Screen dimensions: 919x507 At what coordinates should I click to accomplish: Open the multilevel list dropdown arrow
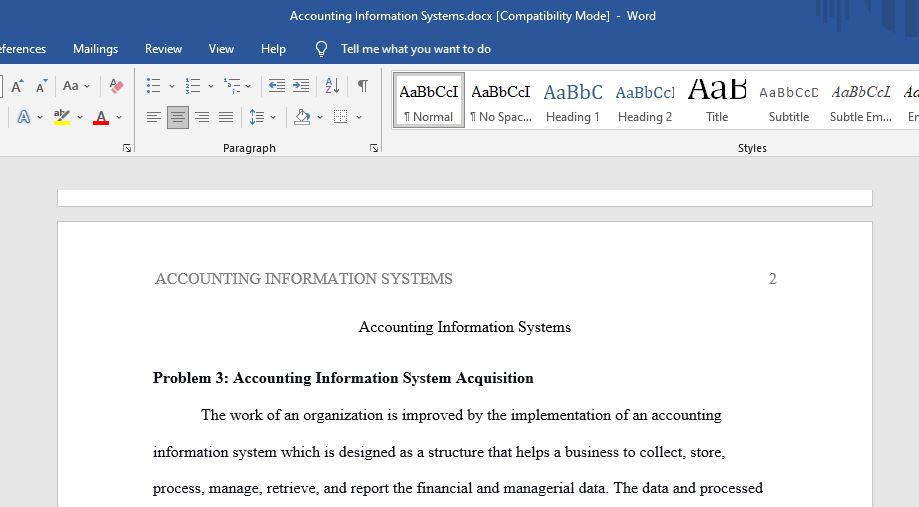(x=249, y=86)
